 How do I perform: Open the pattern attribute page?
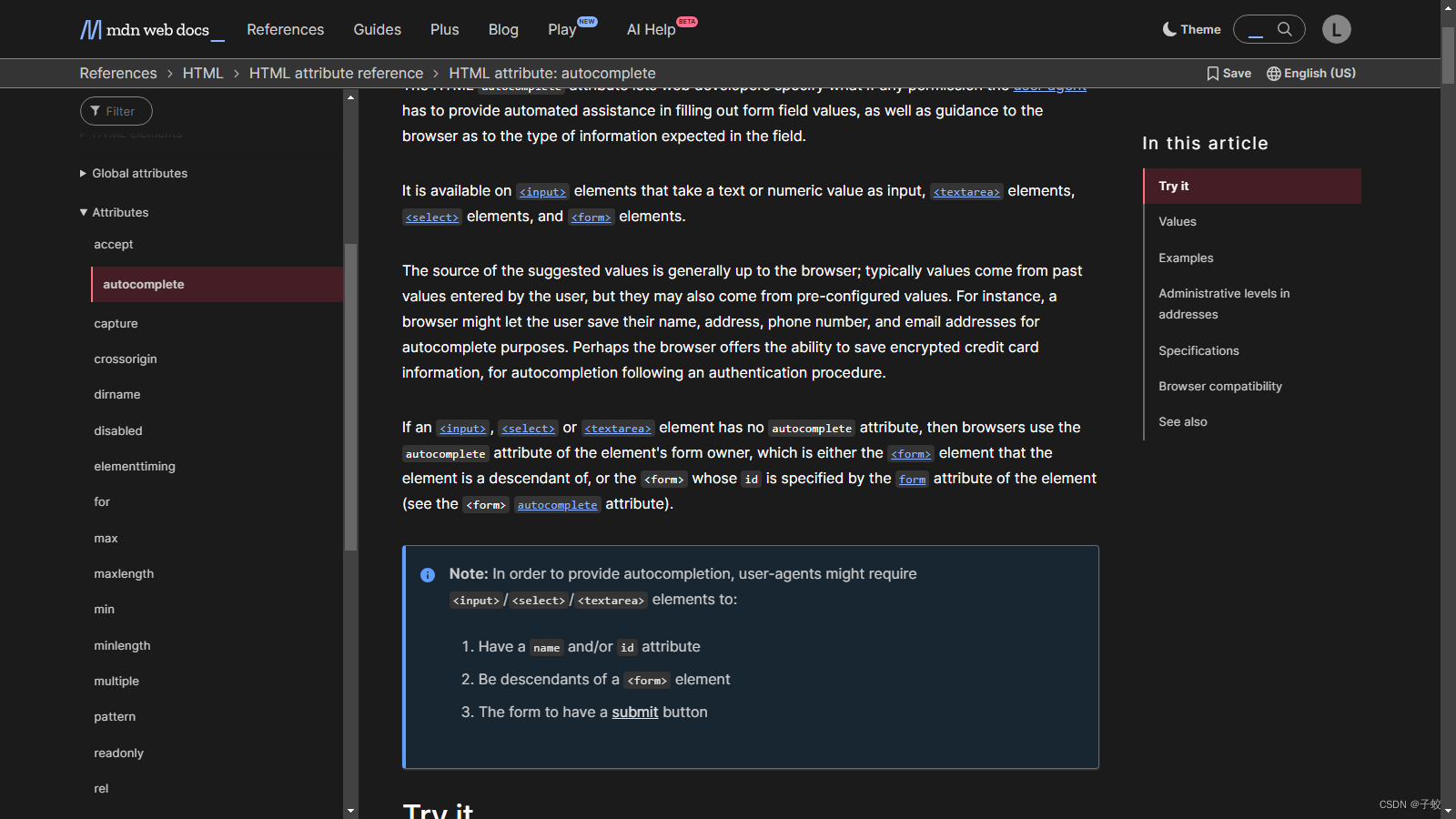click(115, 716)
